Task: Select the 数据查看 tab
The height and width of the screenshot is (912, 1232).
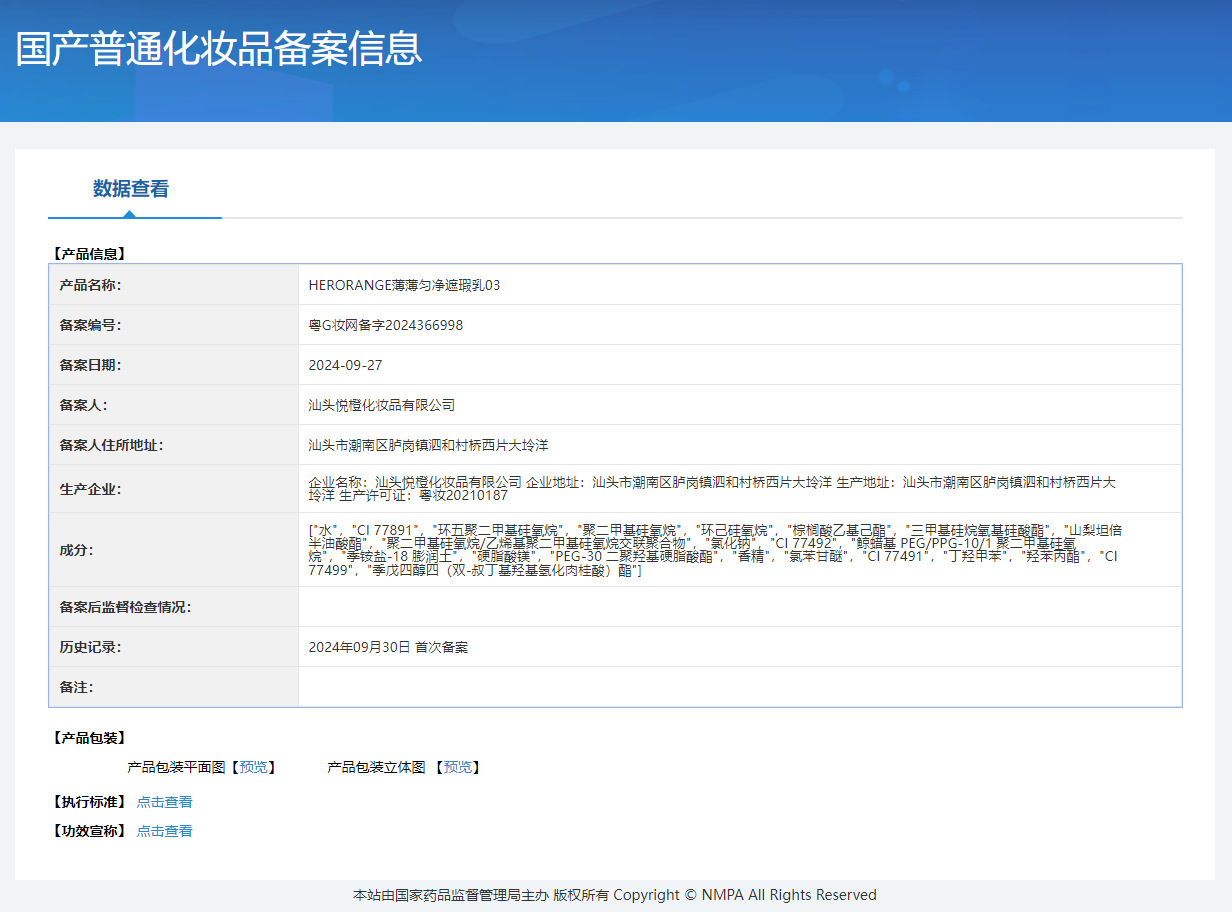Action: click(x=131, y=188)
